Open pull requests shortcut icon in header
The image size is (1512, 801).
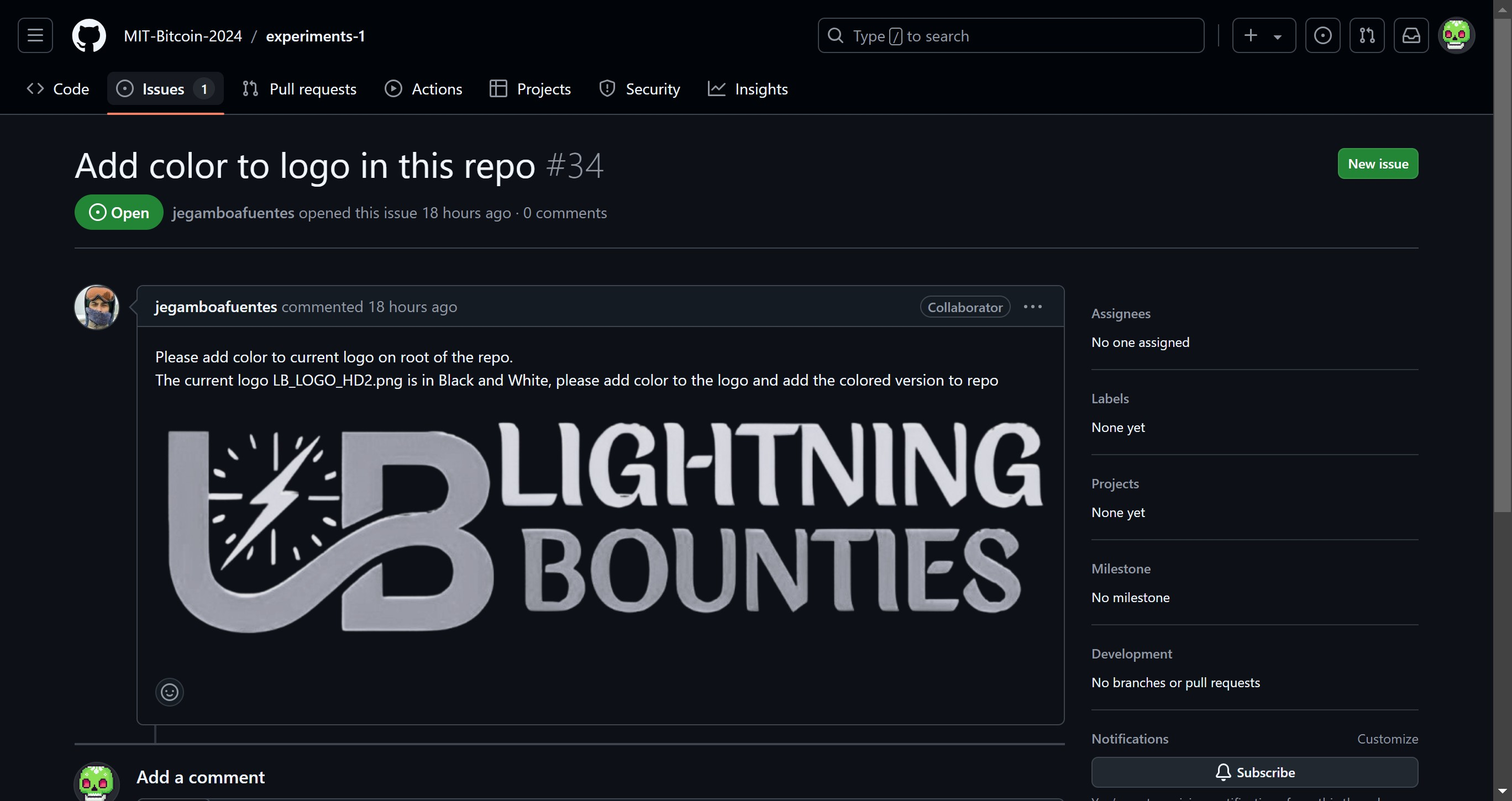coord(1367,36)
